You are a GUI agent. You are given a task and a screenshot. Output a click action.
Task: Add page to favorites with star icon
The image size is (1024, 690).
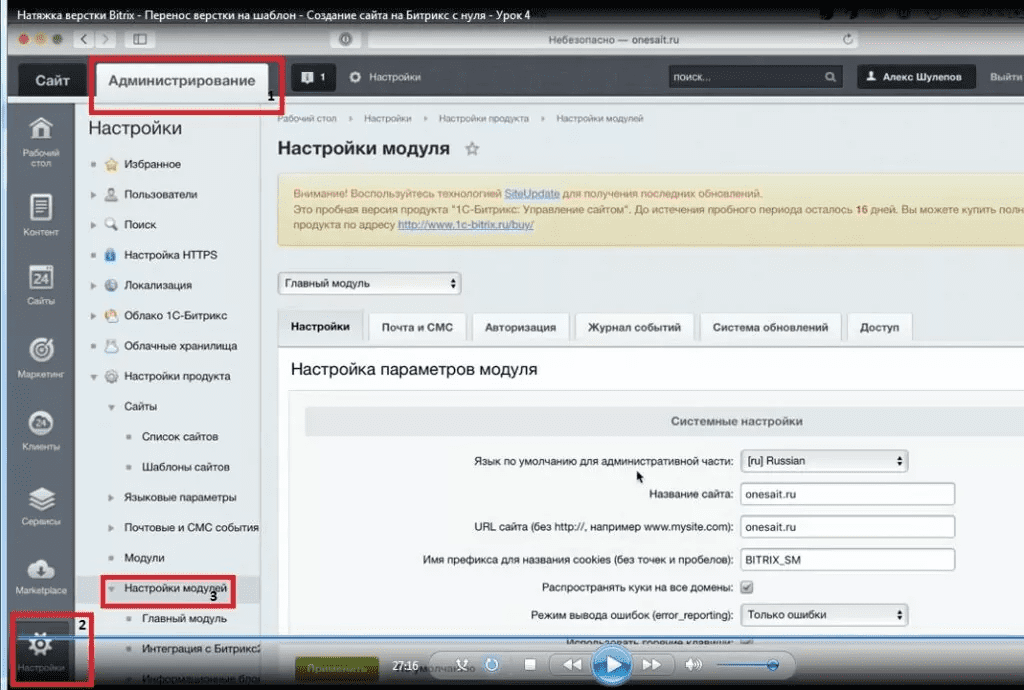click(472, 149)
